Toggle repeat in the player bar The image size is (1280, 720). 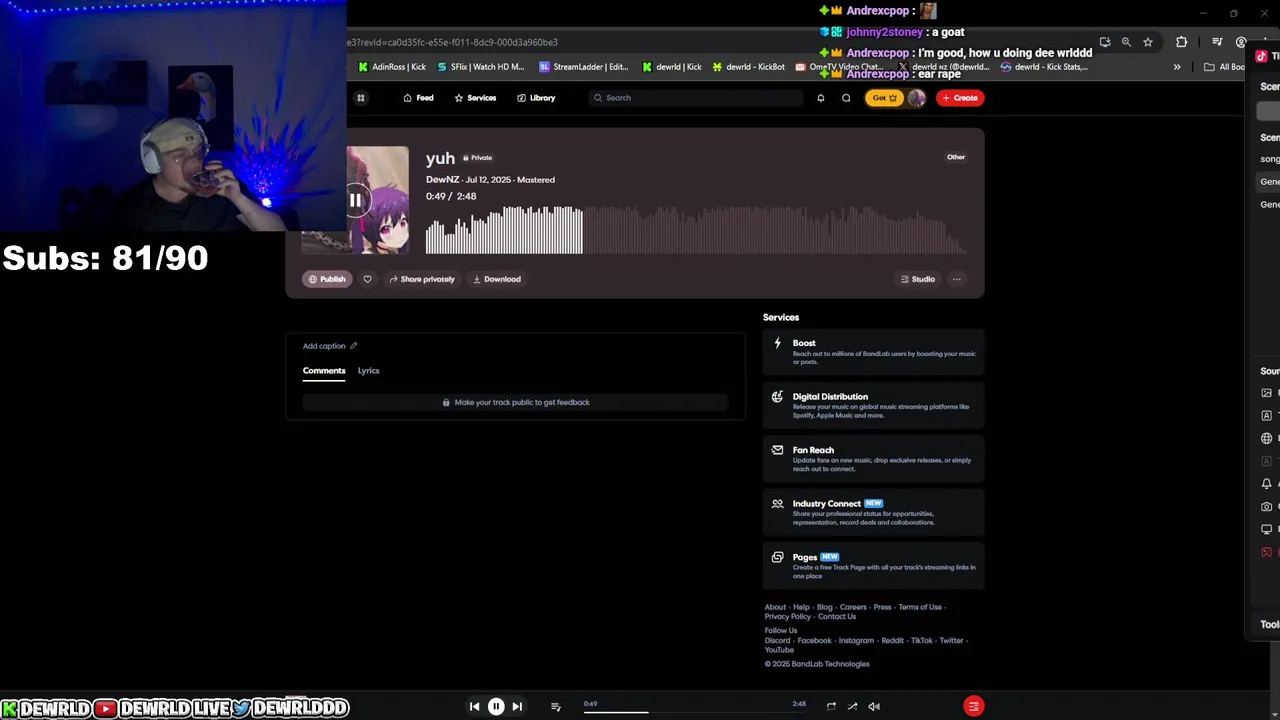click(x=831, y=706)
